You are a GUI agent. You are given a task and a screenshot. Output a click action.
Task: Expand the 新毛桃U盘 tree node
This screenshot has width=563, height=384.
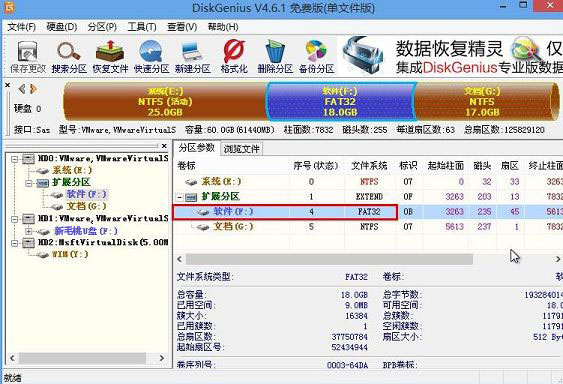[x=29, y=231]
